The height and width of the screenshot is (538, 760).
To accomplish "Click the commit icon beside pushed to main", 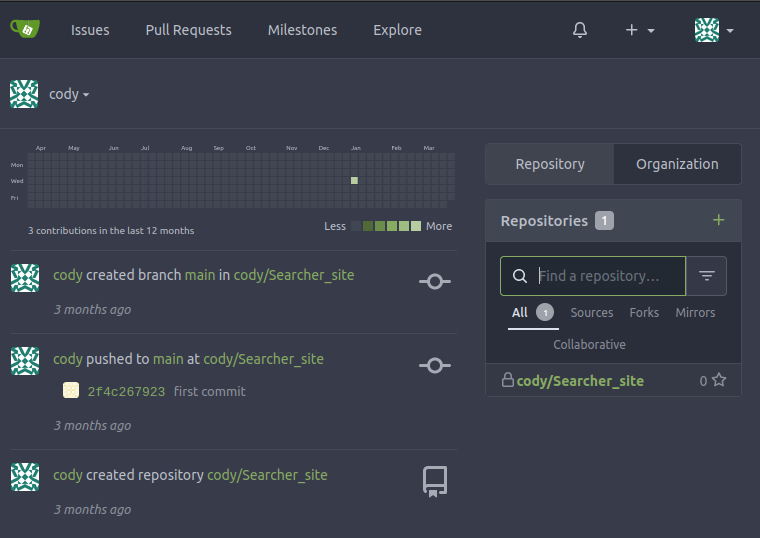I will click(x=434, y=366).
